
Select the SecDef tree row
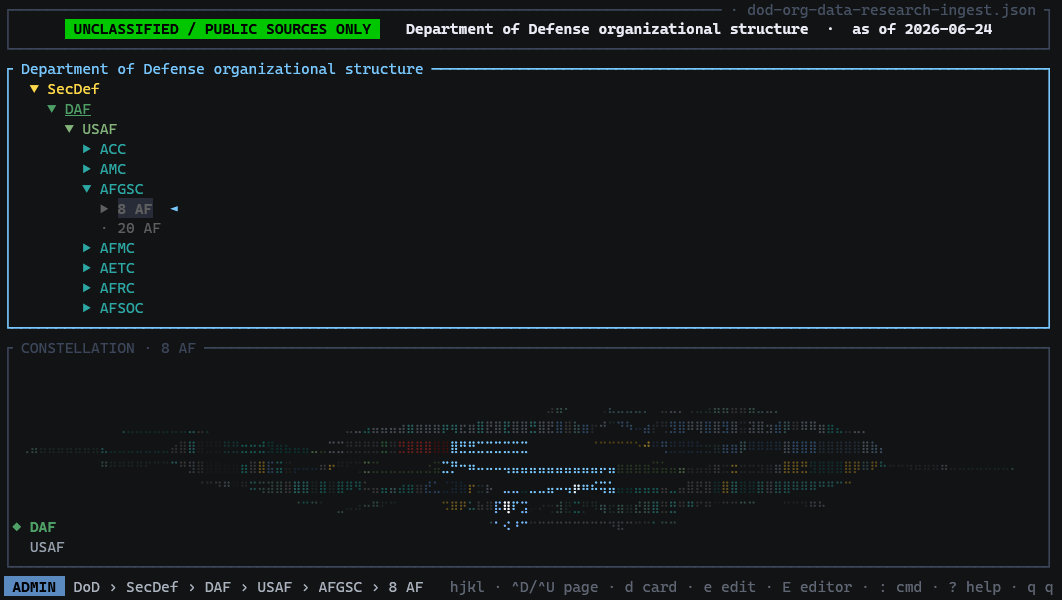(x=73, y=89)
